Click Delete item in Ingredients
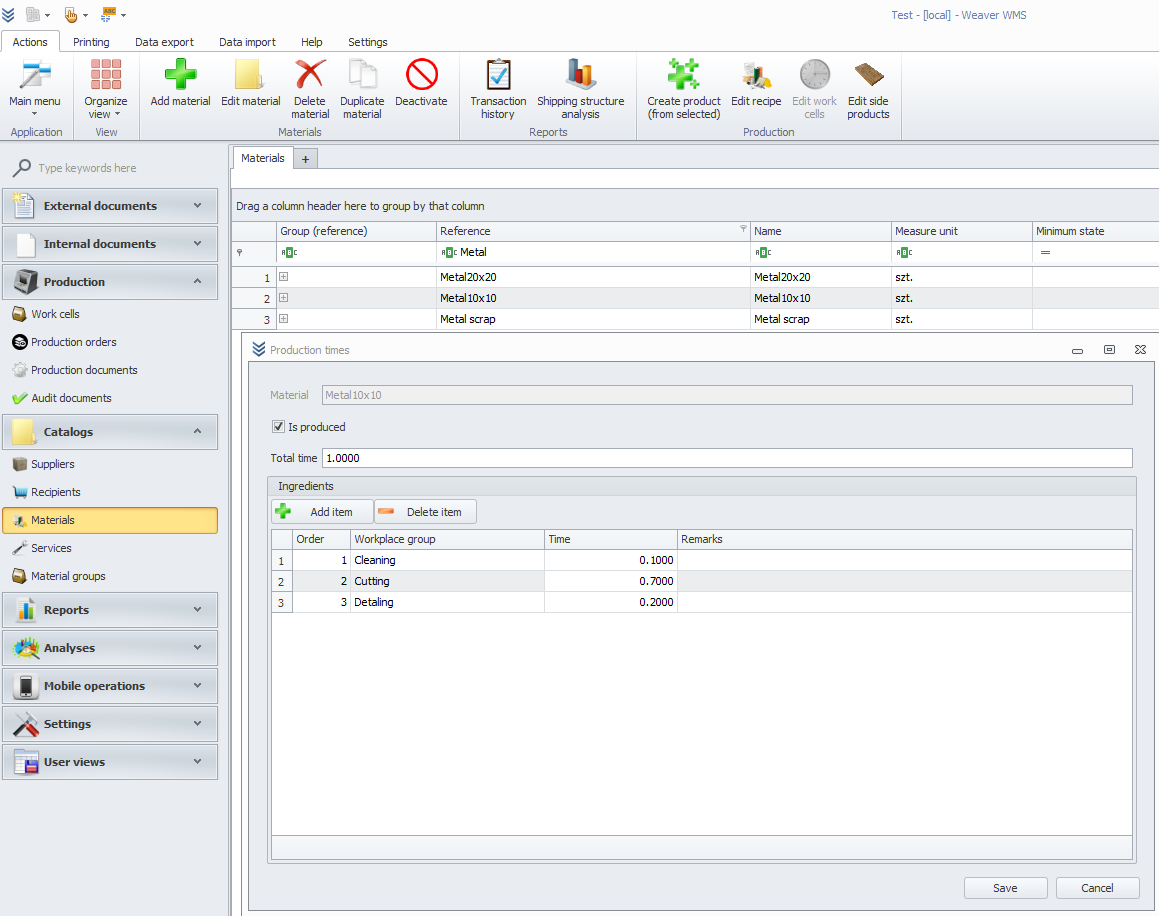This screenshot has width=1159, height=916. pos(425,512)
